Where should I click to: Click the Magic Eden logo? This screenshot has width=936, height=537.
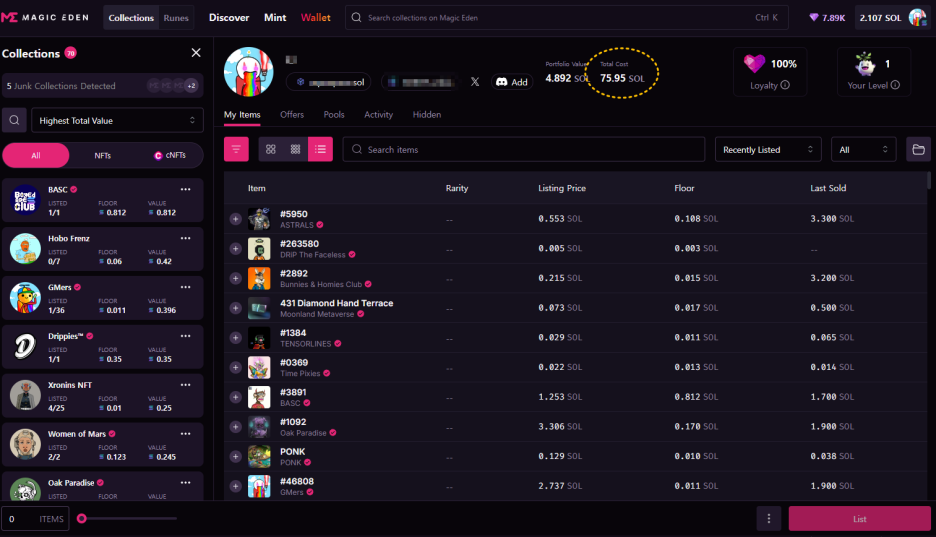pyautogui.click(x=45, y=17)
